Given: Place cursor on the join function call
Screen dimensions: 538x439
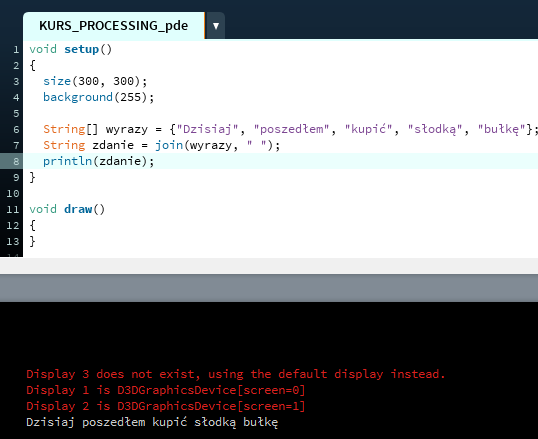Looking at the screenshot, I should [169, 145].
